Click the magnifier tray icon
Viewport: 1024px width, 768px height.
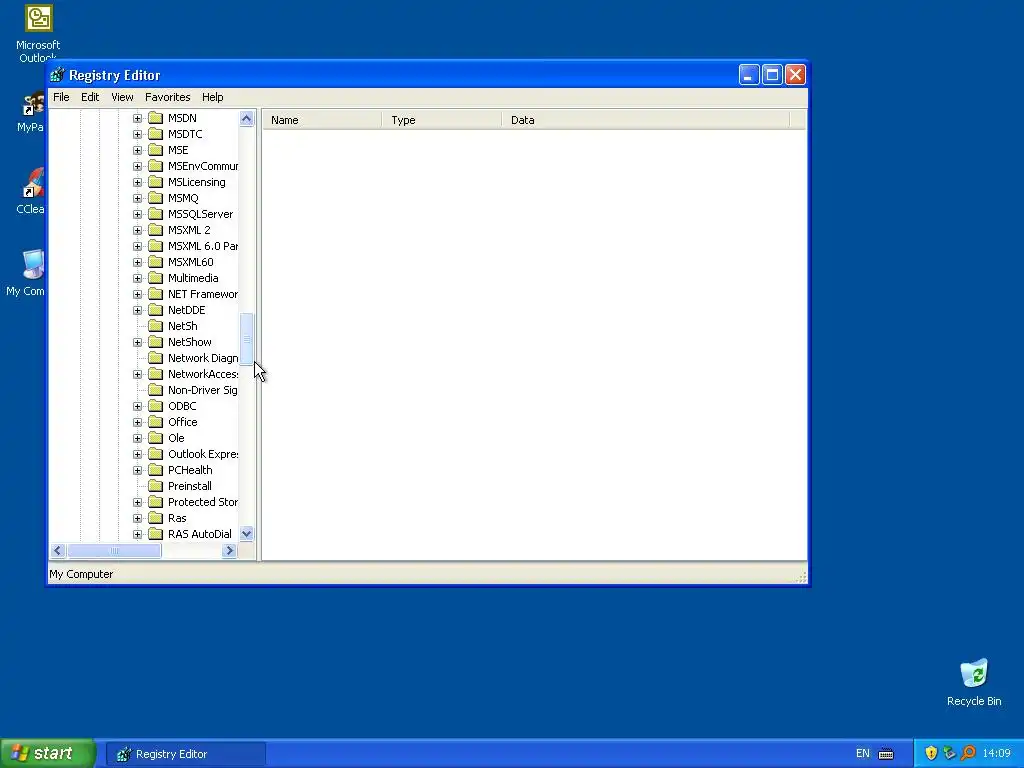point(968,753)
